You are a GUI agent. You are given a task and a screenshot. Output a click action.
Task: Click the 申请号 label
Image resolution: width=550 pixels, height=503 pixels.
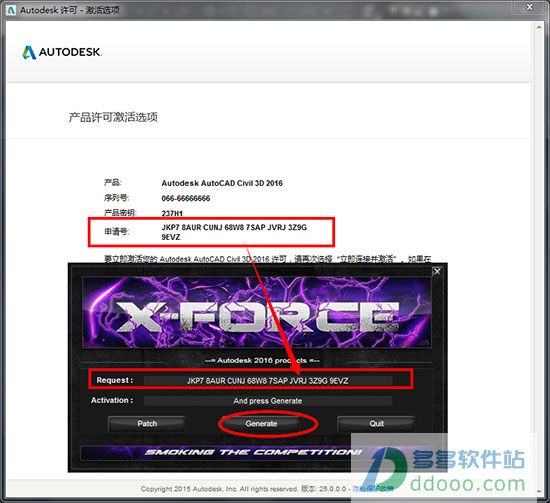pos(116,232)
